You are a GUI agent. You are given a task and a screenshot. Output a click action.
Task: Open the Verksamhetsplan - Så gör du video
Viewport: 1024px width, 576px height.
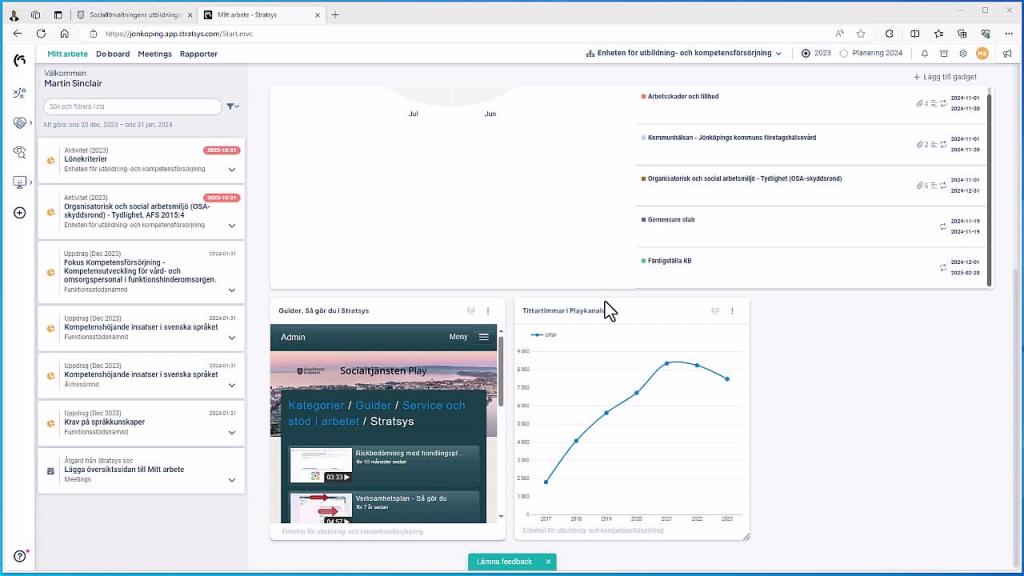pyautogui.click(x=383, y=508)
